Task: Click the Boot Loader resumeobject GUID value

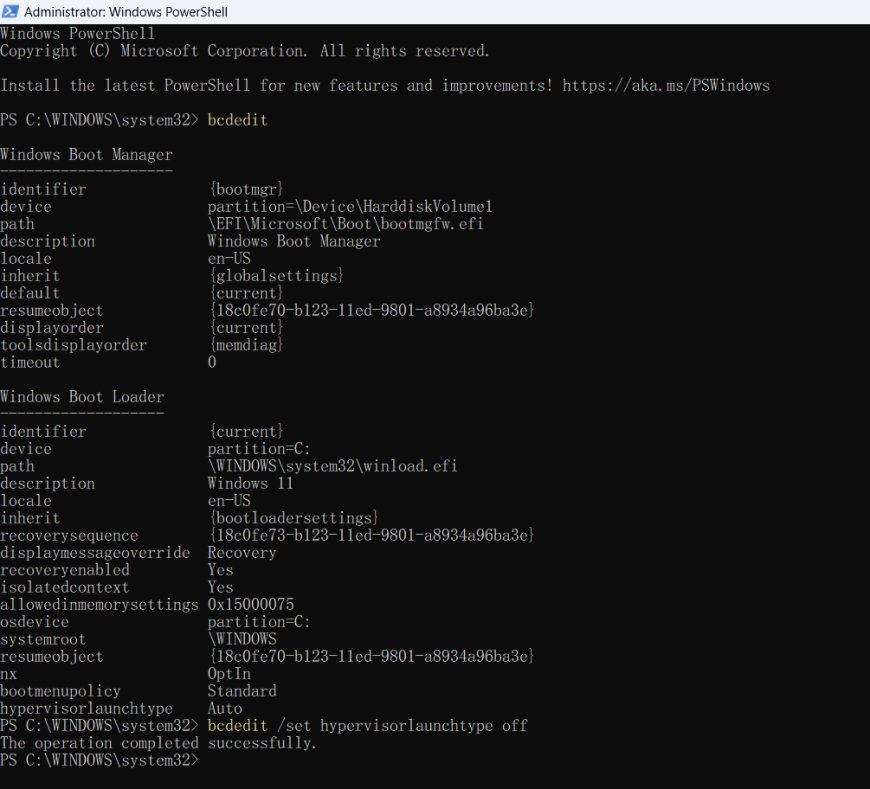Action: click(x=371, y=656)
